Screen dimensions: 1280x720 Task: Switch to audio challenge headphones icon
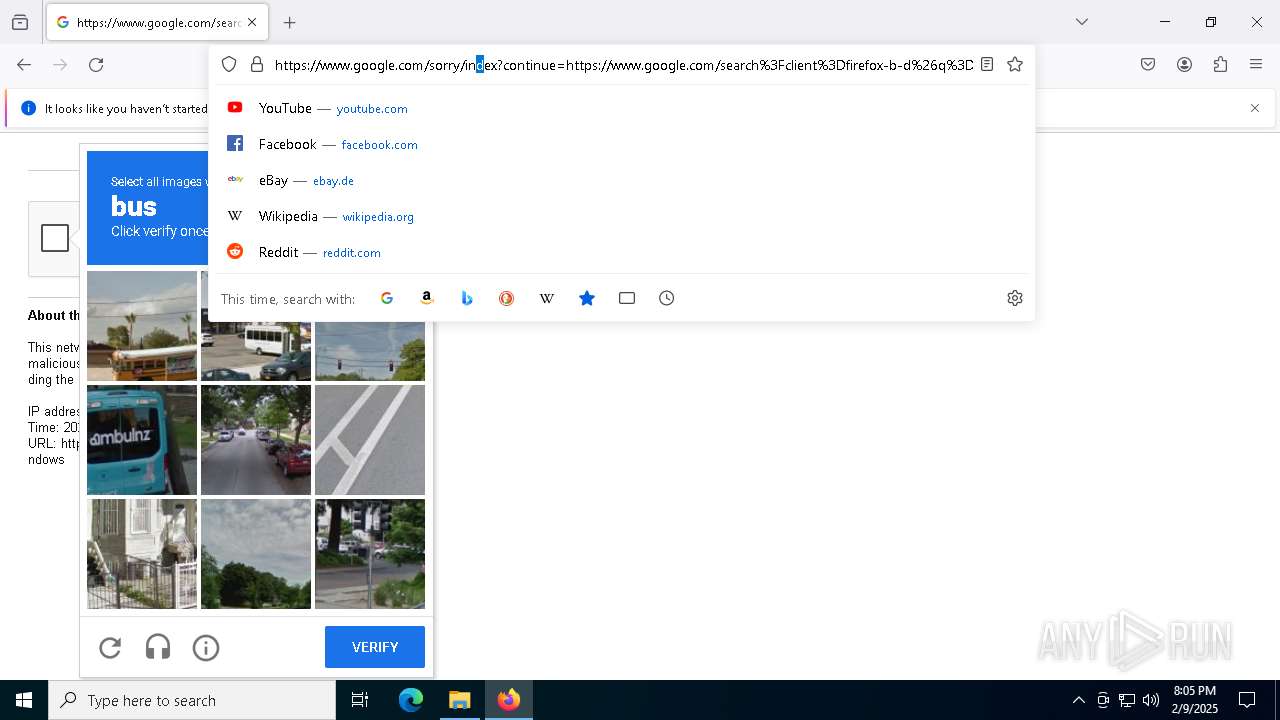[x=158, y=648]
